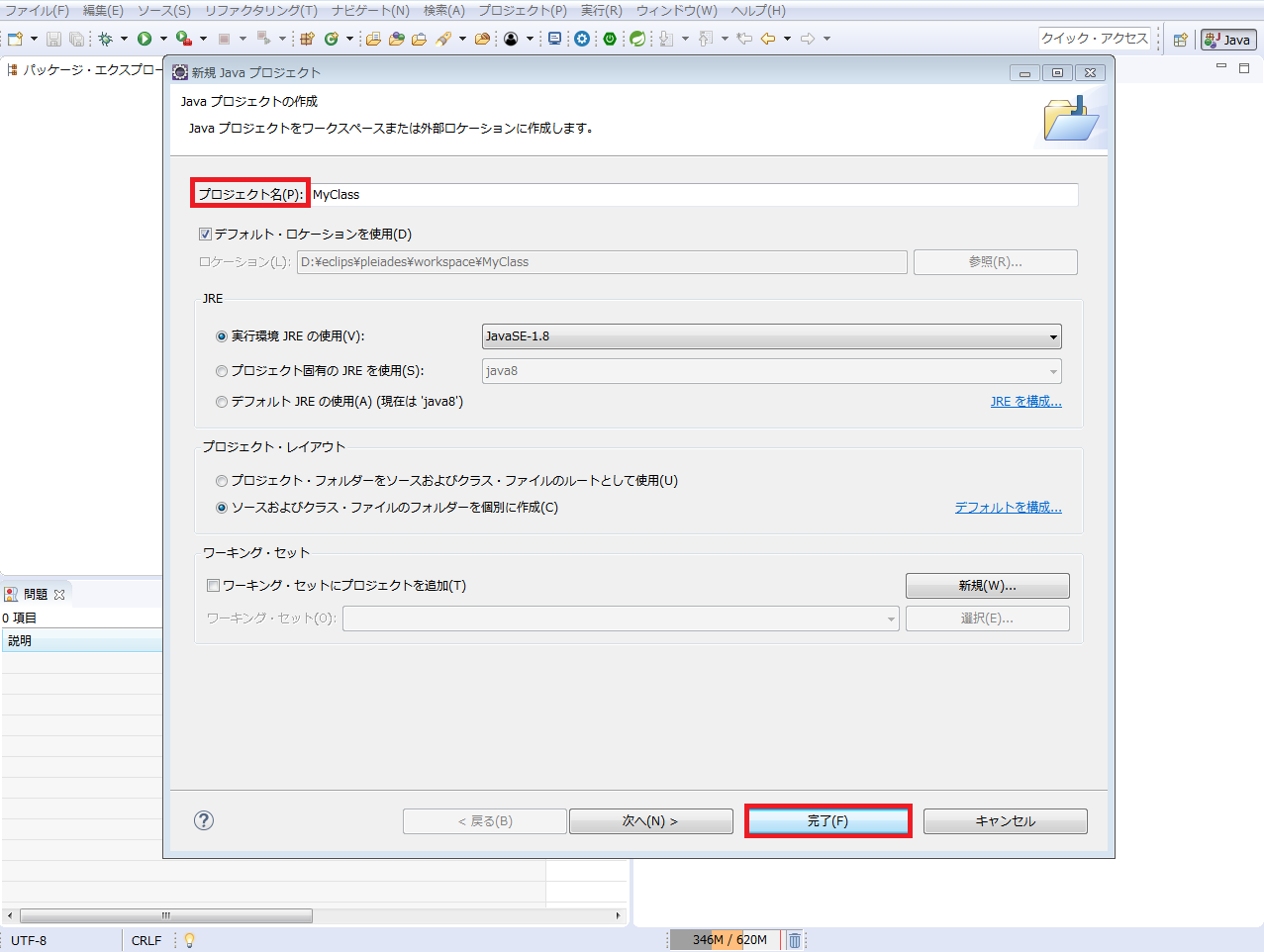This screenshot has height=952, width=1264.
Task: Click the 次へ(N) > button
Action: [x=650, y=821]
